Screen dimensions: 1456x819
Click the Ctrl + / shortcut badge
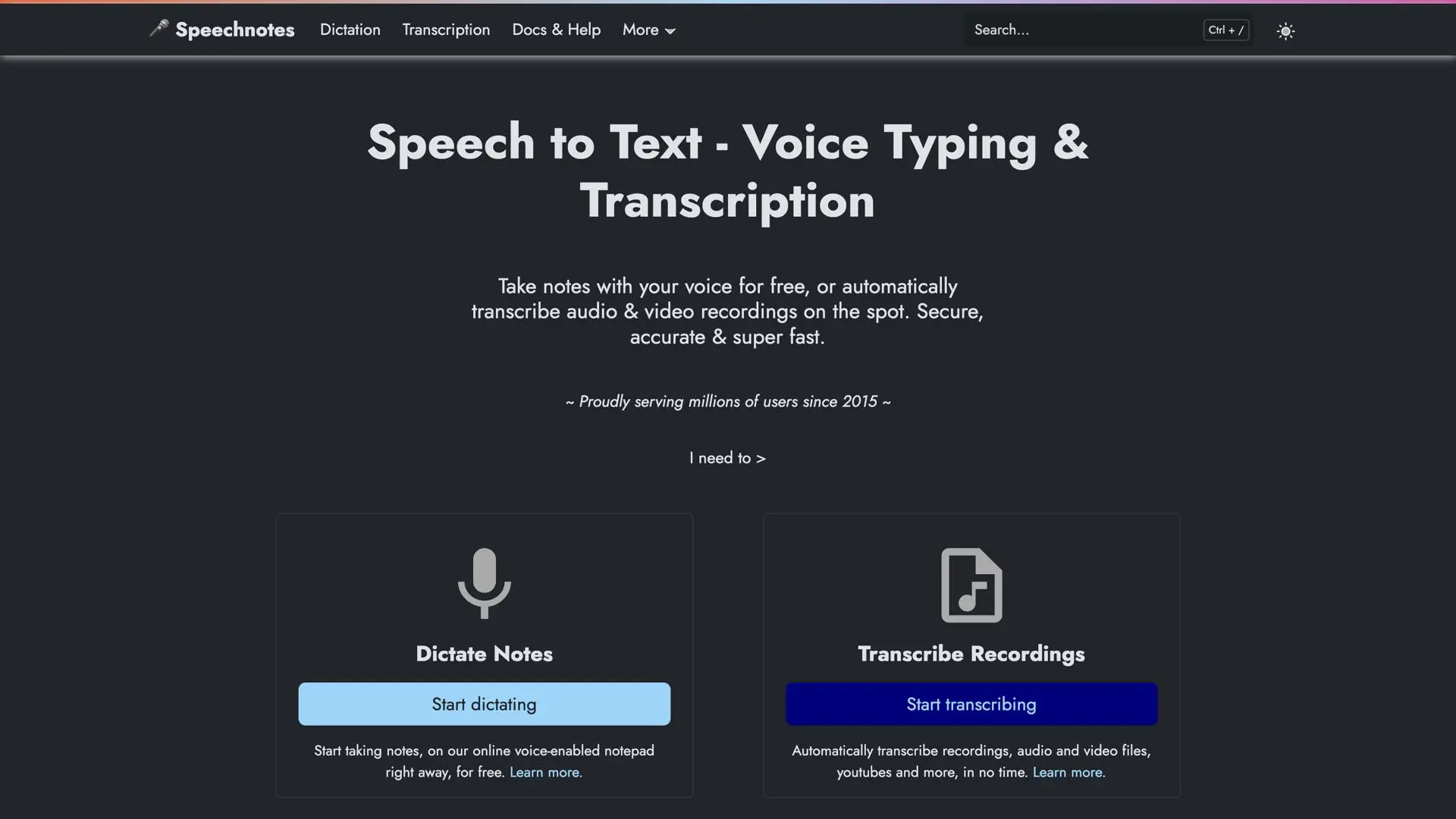click(1225, 30)
